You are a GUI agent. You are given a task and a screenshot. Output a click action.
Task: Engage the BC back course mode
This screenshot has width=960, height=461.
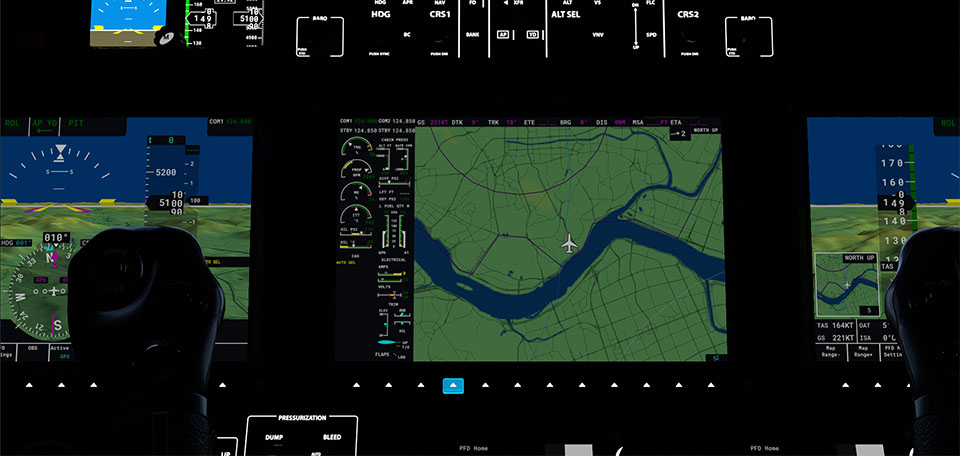(x=407, y=34)
